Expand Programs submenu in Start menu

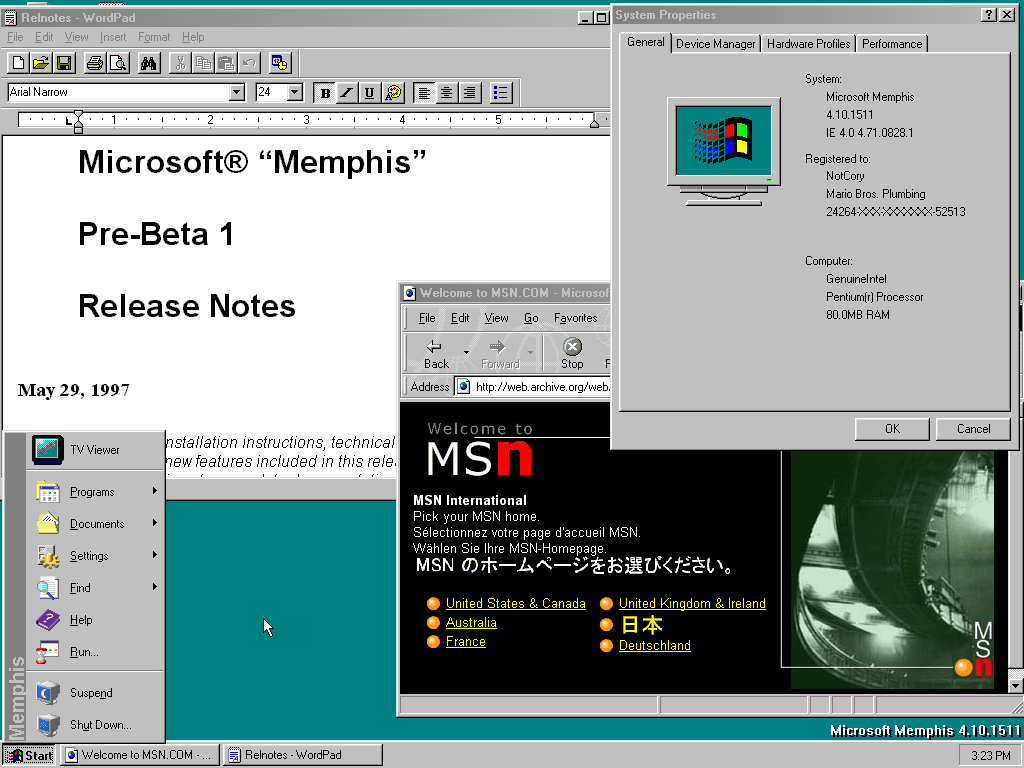95,492
